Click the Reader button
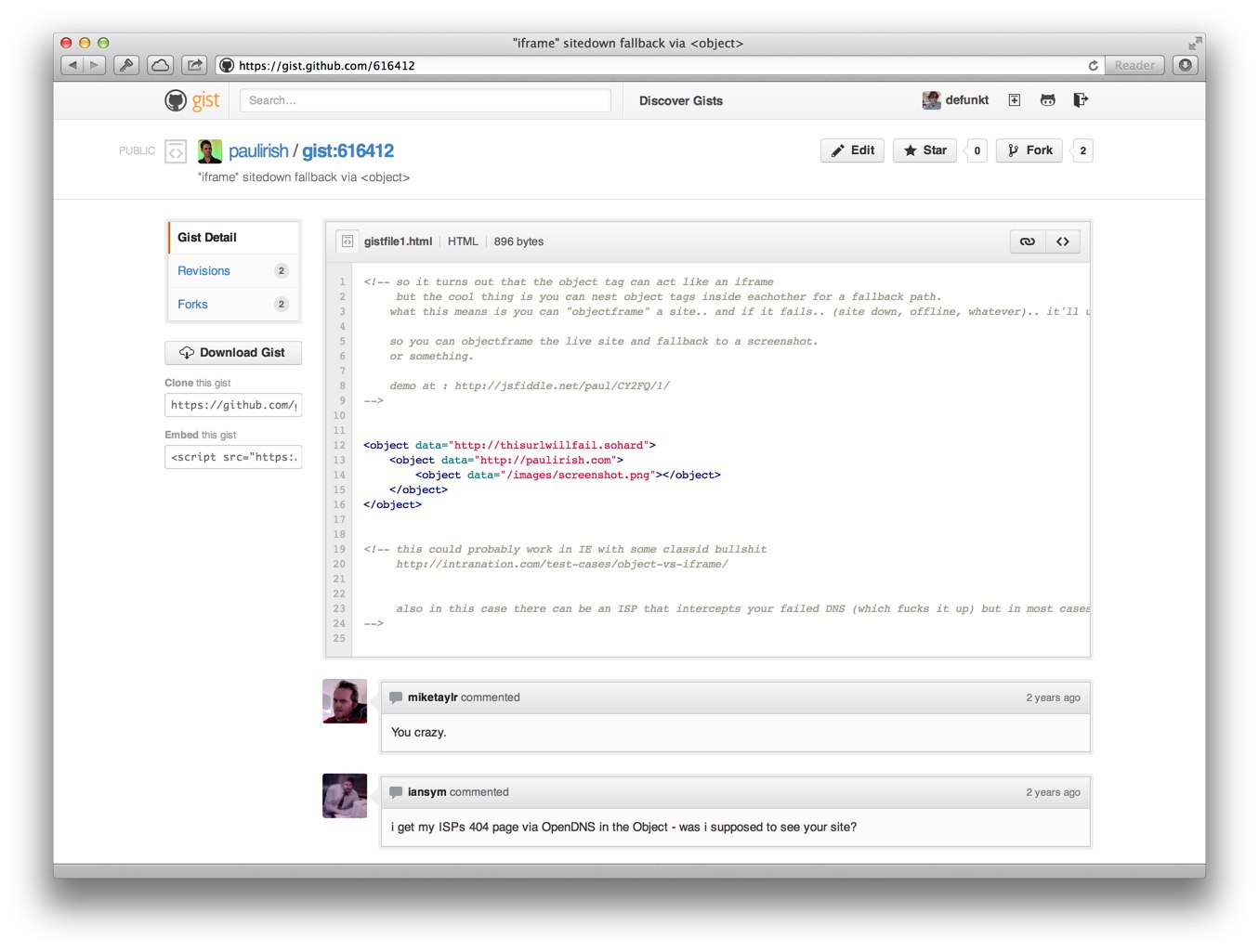Screen dimensions: 1259x952 [1134, 66]
